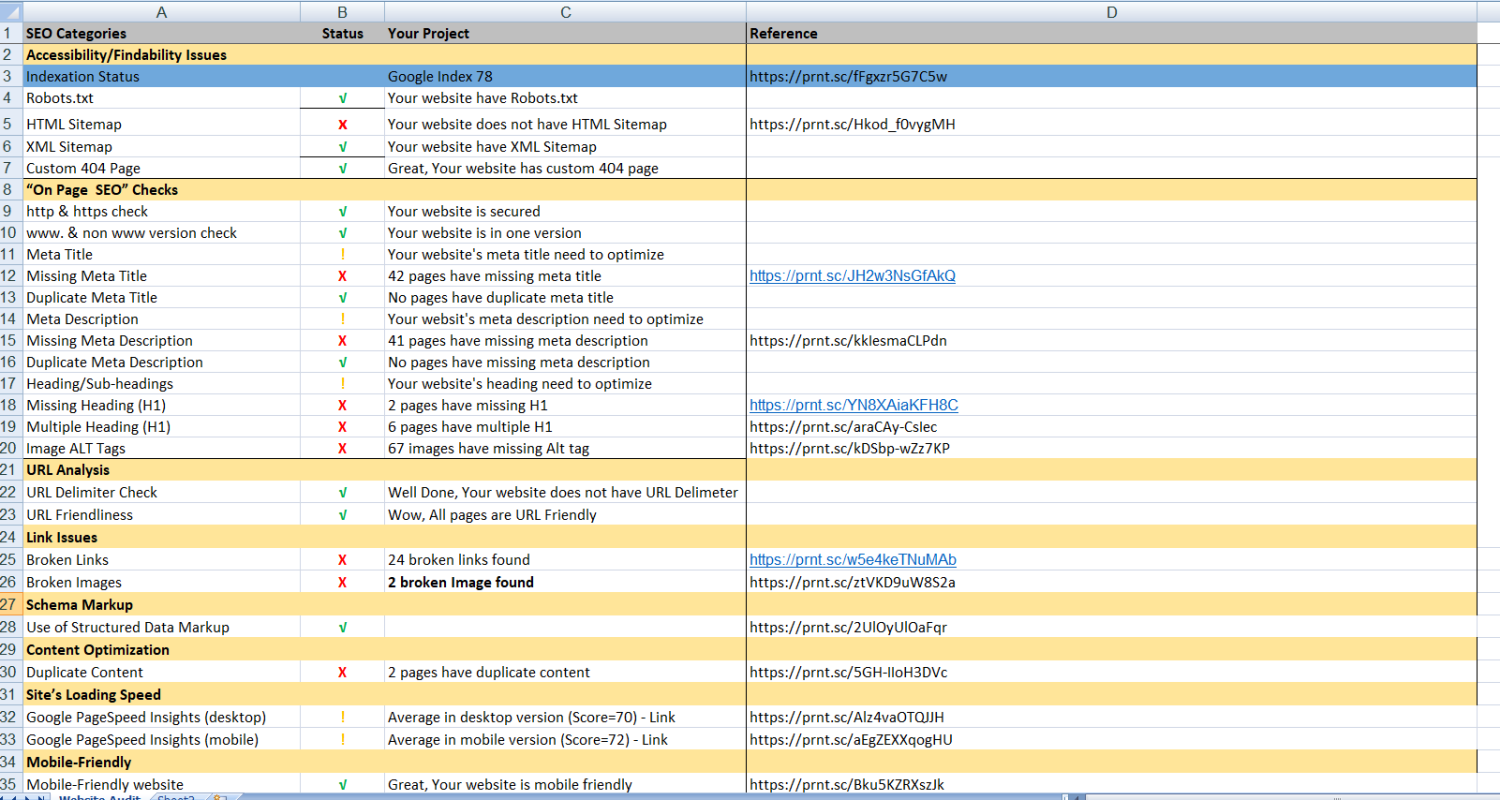Select '6 pages have multiple H1' cell
This screenshot has width=1500, height=800.
pos(565,427)
